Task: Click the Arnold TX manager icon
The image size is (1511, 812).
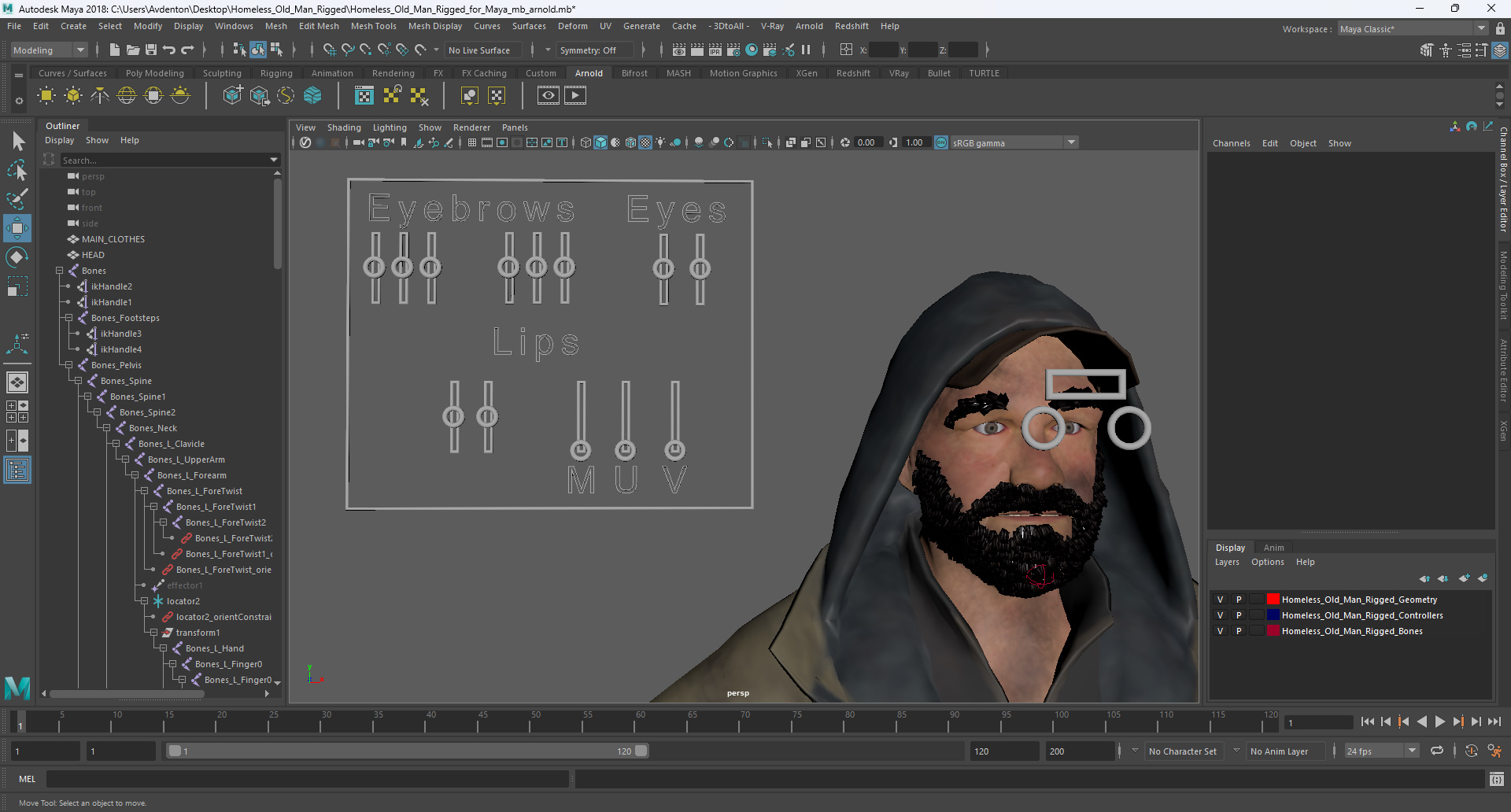Action: (364, 96)
